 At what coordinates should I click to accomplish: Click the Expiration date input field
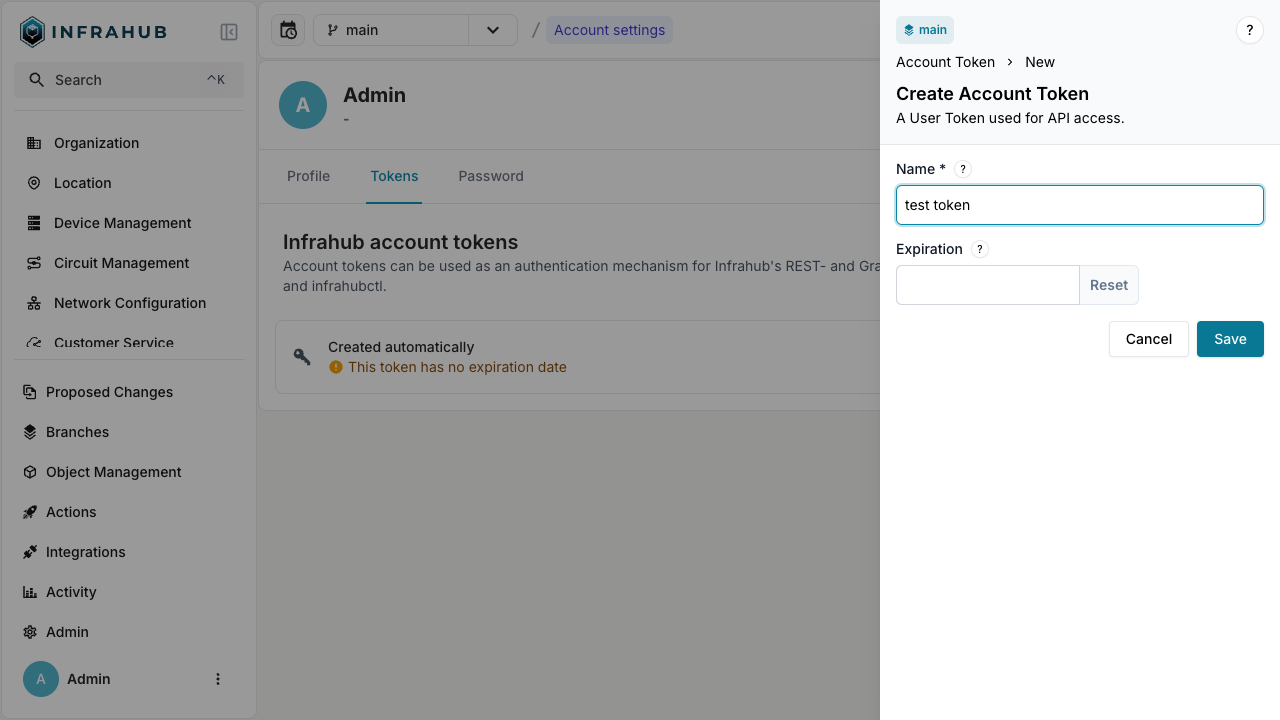[987, 285]
